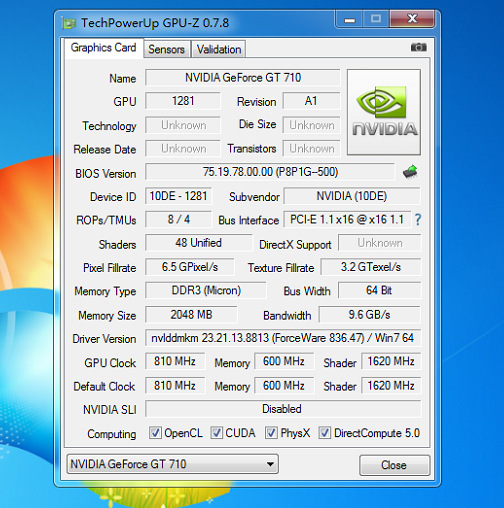
Task: Click the Close button
Action: [394, 465]
